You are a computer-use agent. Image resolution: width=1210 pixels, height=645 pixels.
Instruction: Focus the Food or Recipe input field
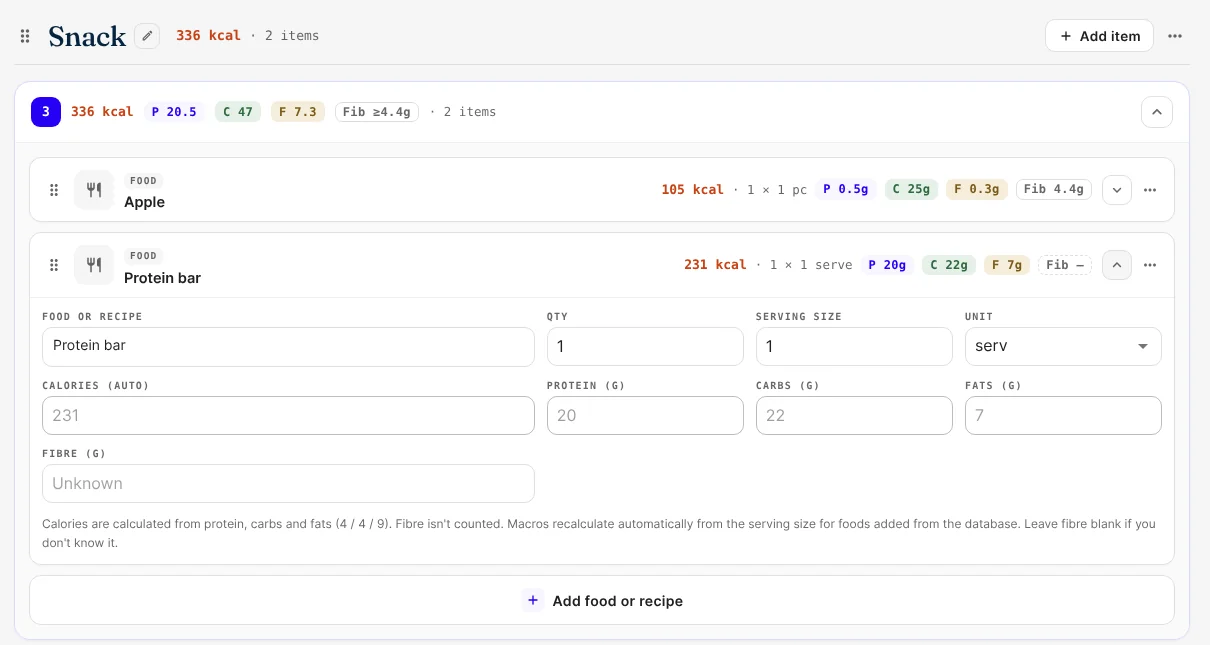coord(288,346)
